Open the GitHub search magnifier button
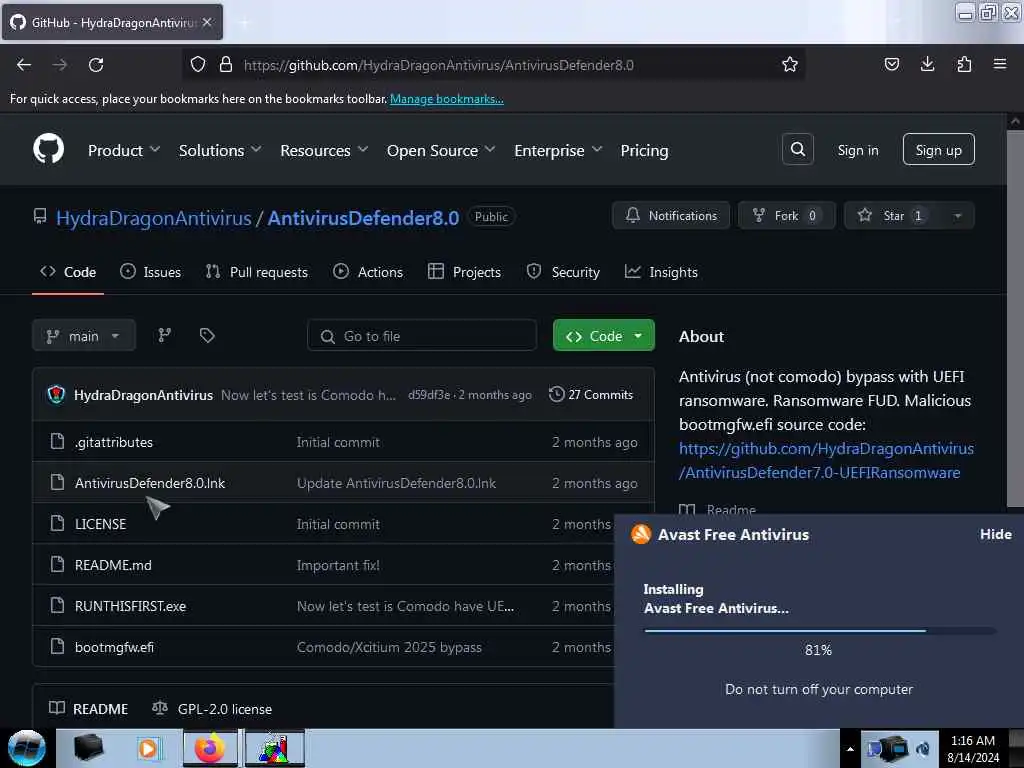The height and width of the screenshot is (768, 1024). click(797, 150)
